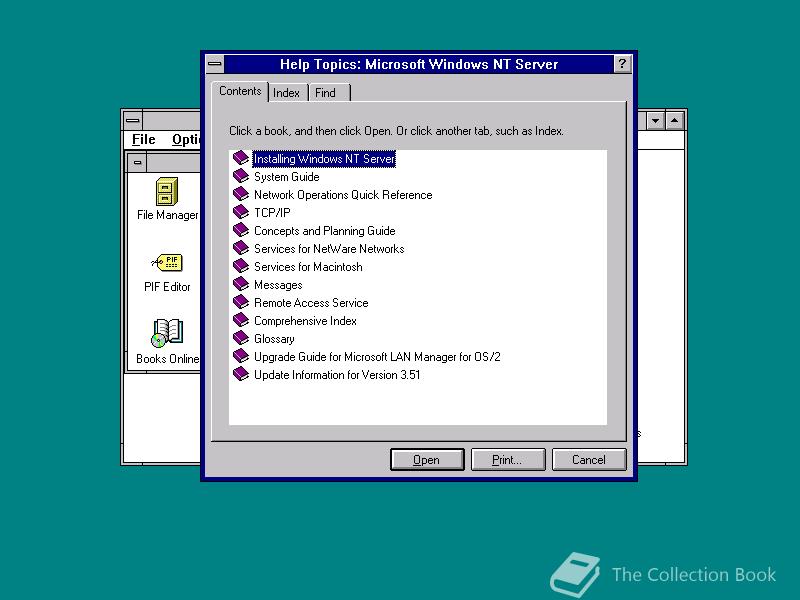Image resolution: width=800 pixels, height=600 pixels.
Task: Click book icon for Services for Macintosh
Action: pos(241,266)
